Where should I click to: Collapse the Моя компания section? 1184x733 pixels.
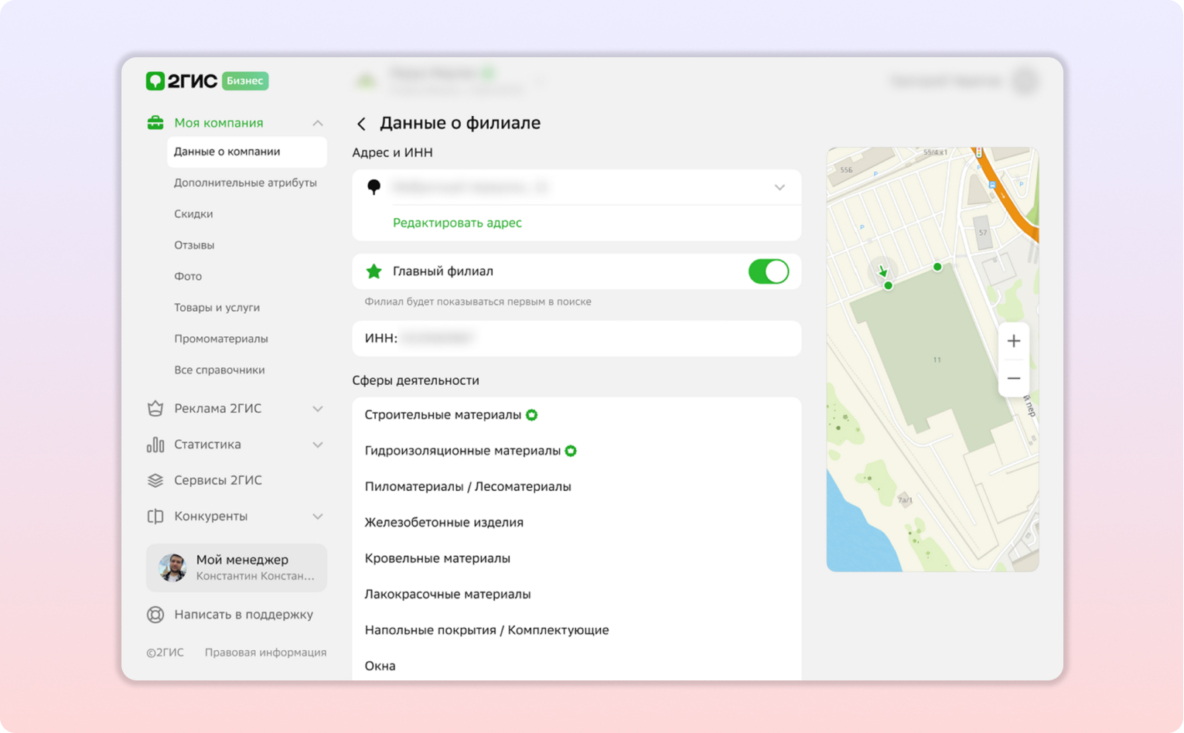point(317,123)
